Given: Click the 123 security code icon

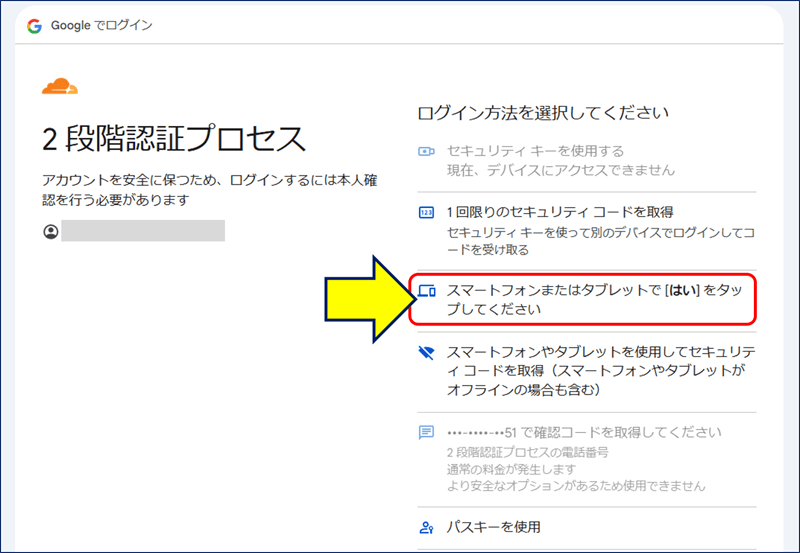Looking at the screenshot, I should click(426, 212).
